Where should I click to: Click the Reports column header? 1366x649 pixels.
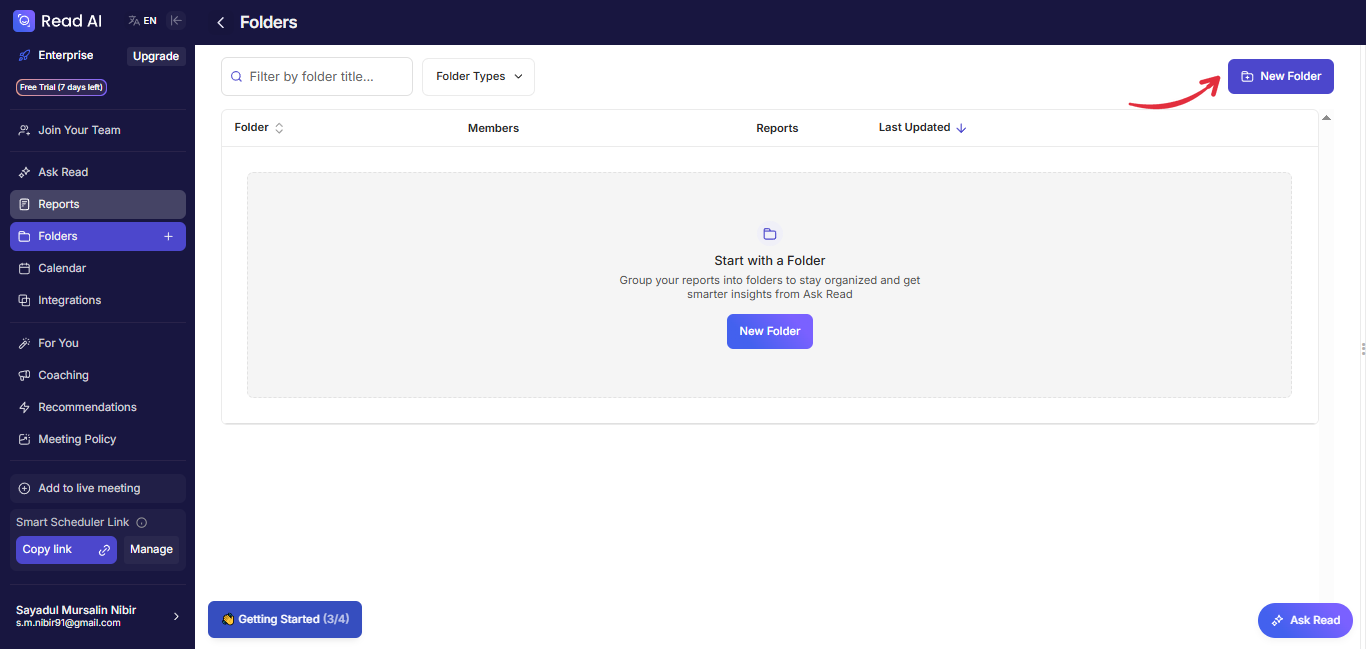tap(777, 128)
